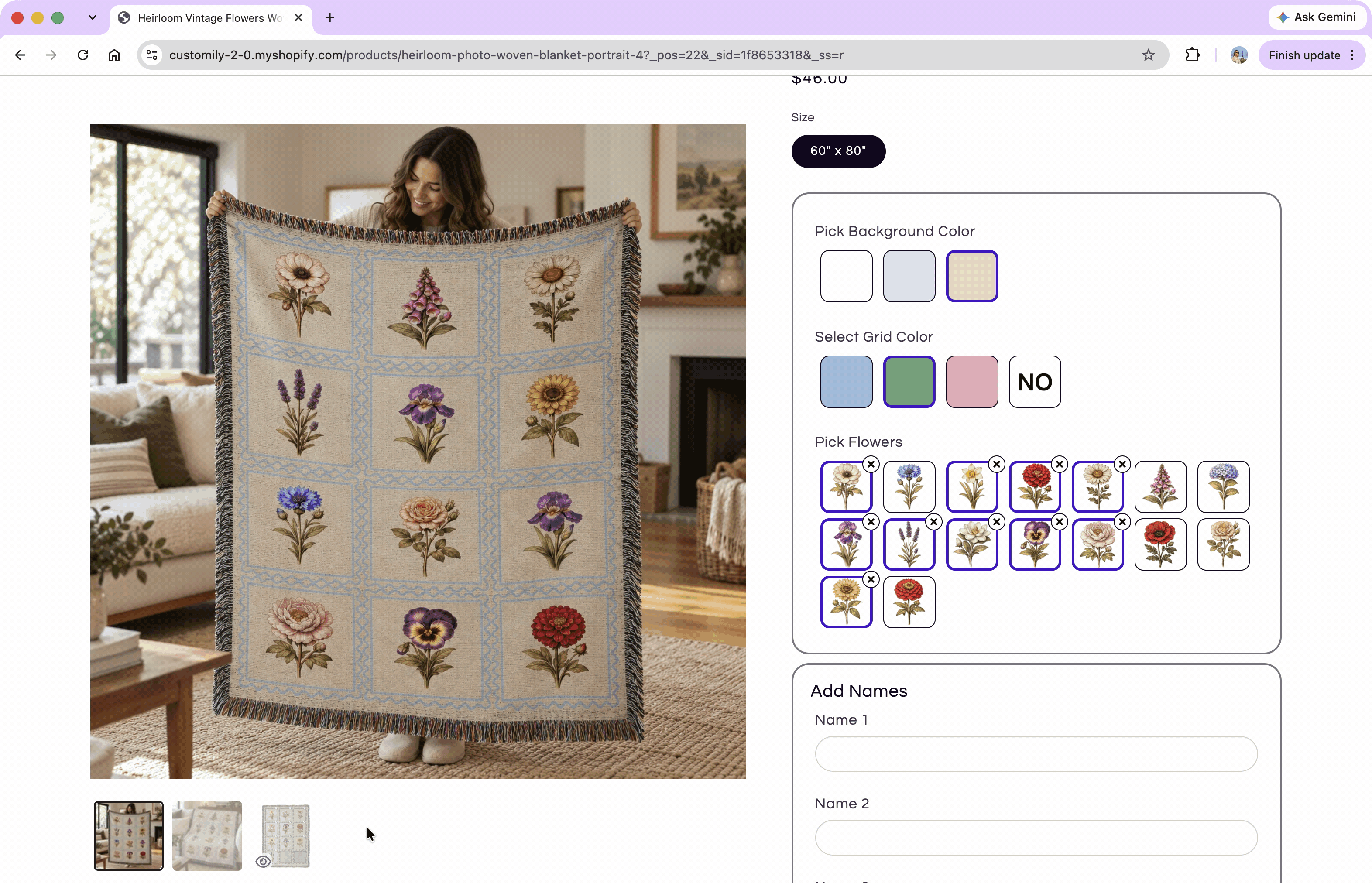Choose the 60" x 80" size option

pos(838,151)
